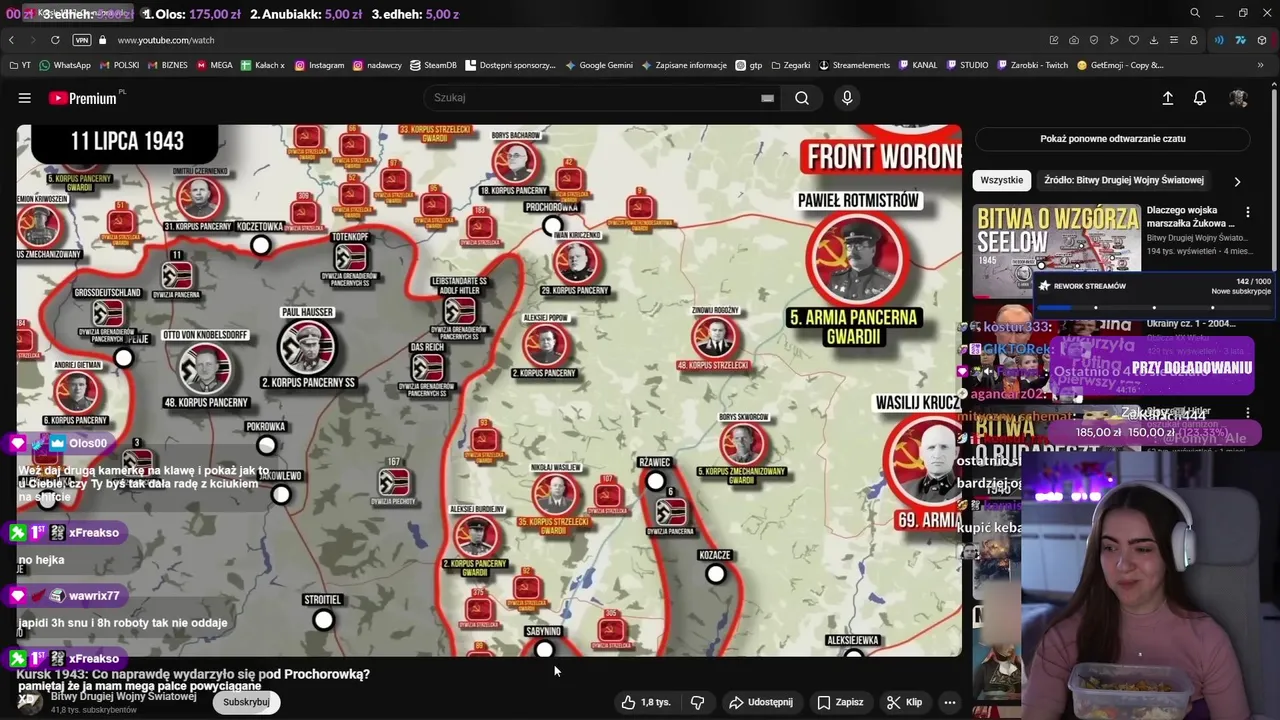
Task: Click the shield protection icon in the address bar
Action: coord(1094,40)
